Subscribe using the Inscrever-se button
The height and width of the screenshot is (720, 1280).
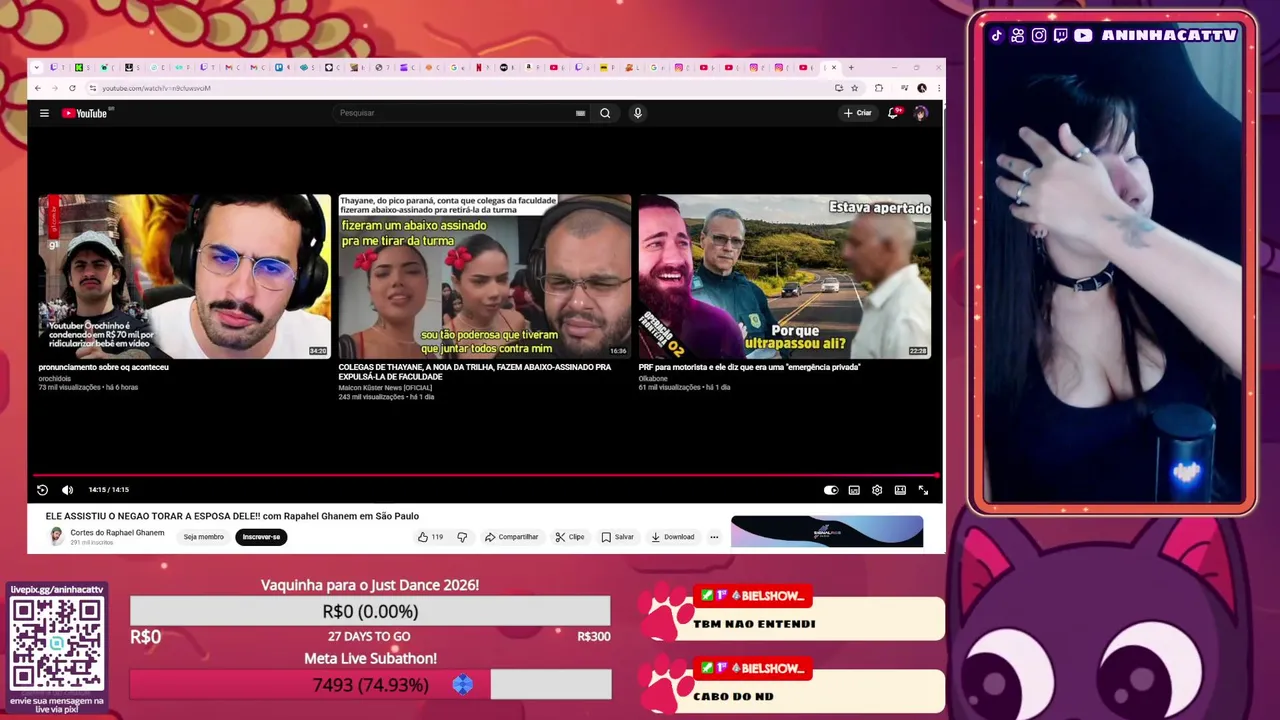pos(261,537)
